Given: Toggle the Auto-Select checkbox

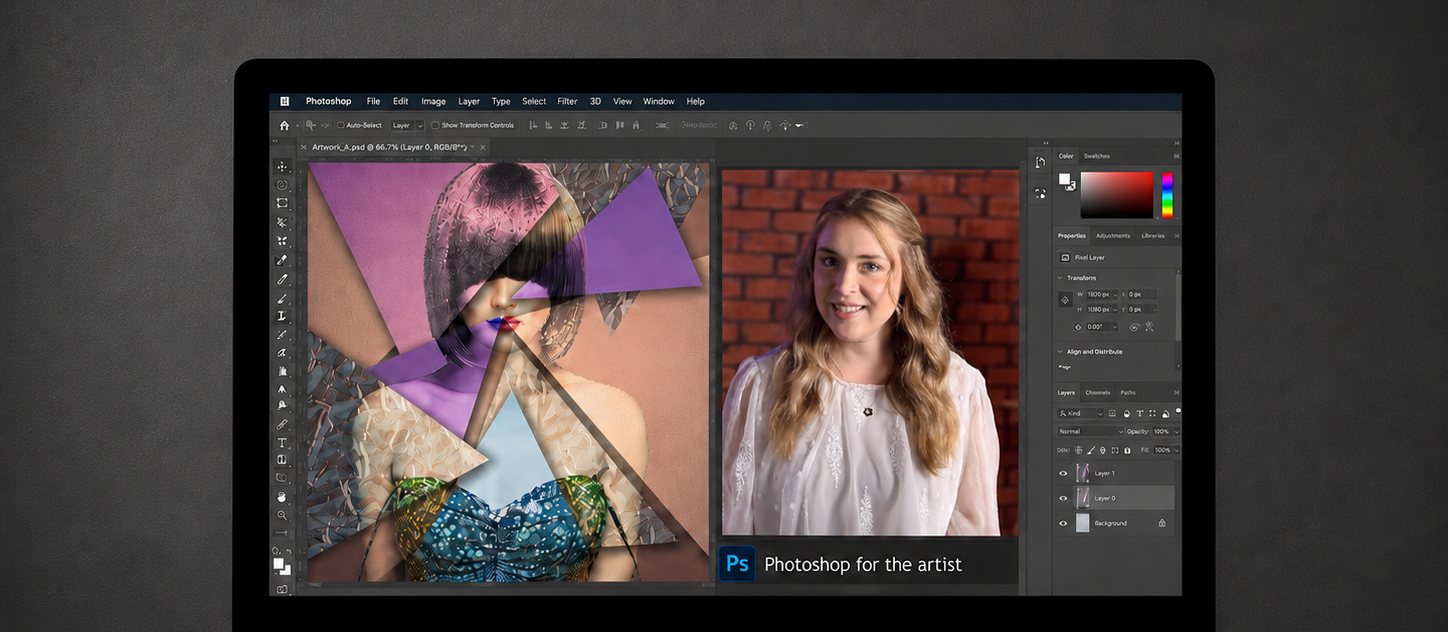Looking at the screenshot, I should (x=340, y=125).
